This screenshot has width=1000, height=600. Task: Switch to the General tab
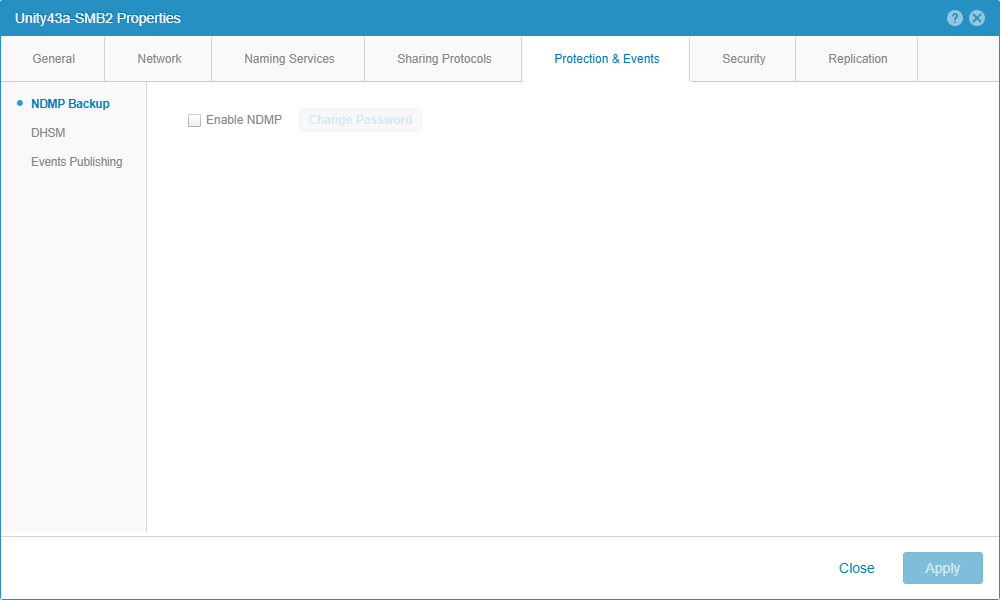pos(54,59)
